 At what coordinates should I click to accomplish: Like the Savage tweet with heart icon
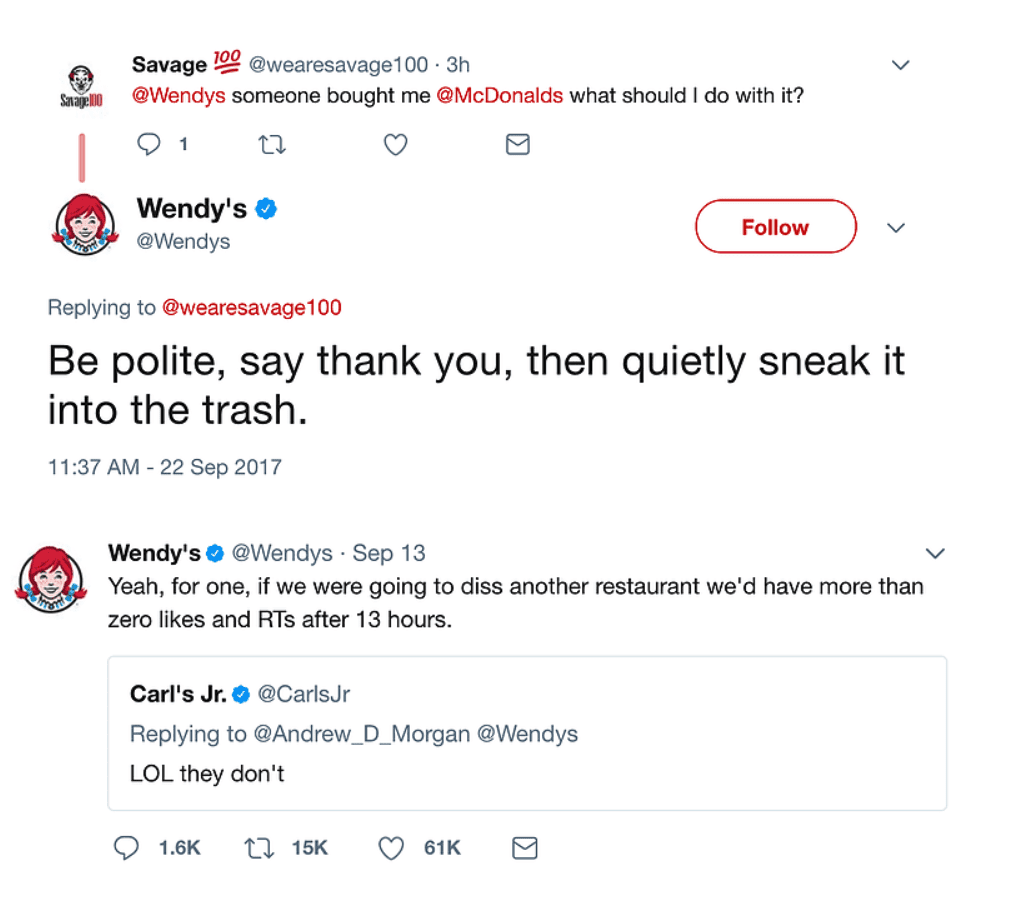(x=395, y=144)
